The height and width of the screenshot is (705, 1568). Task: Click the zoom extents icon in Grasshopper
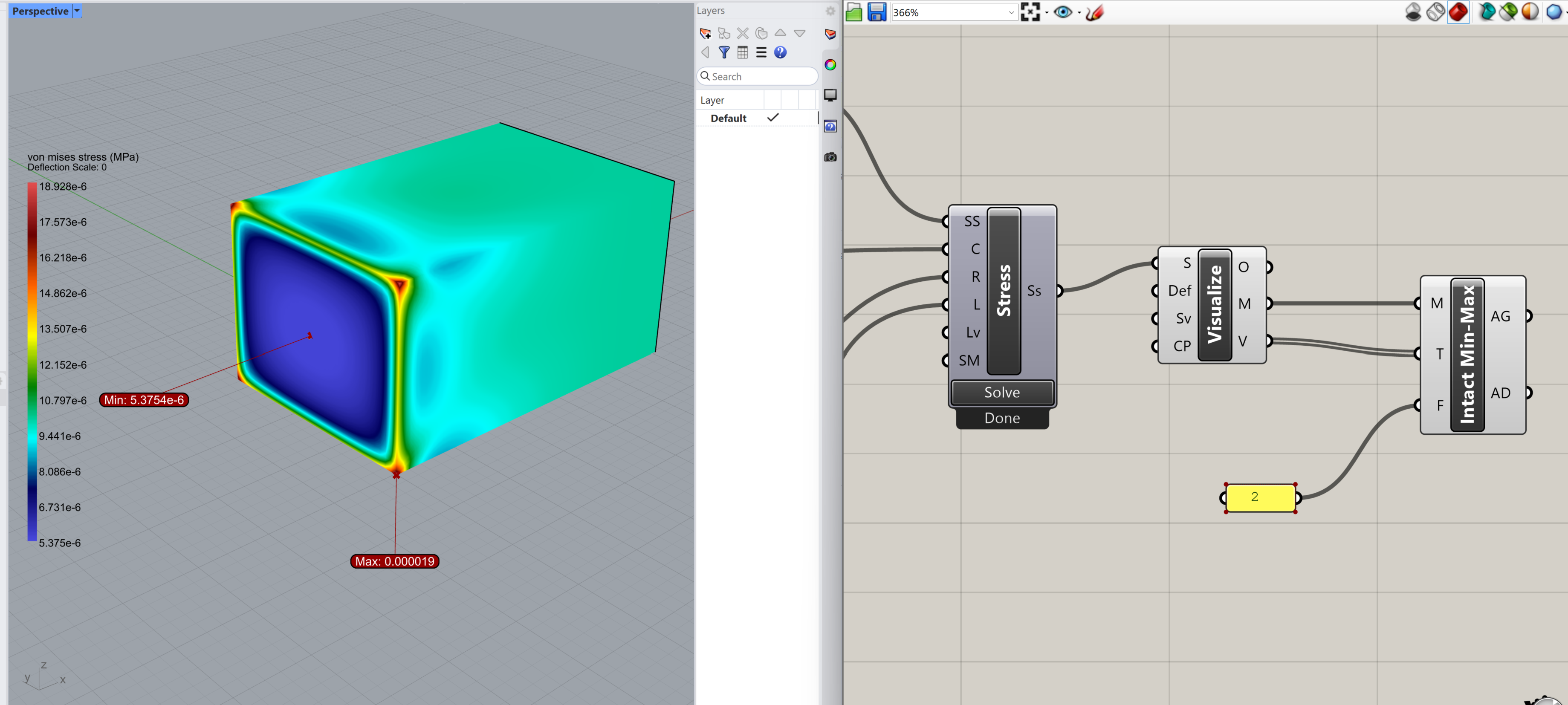coord(1030,12)
